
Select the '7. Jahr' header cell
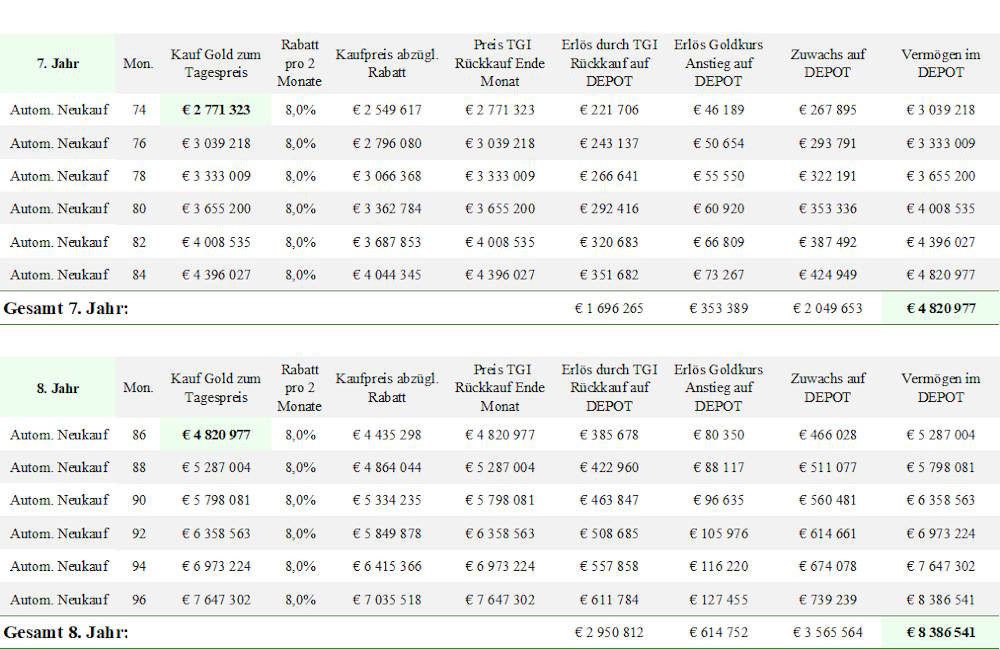pos(57,63)
